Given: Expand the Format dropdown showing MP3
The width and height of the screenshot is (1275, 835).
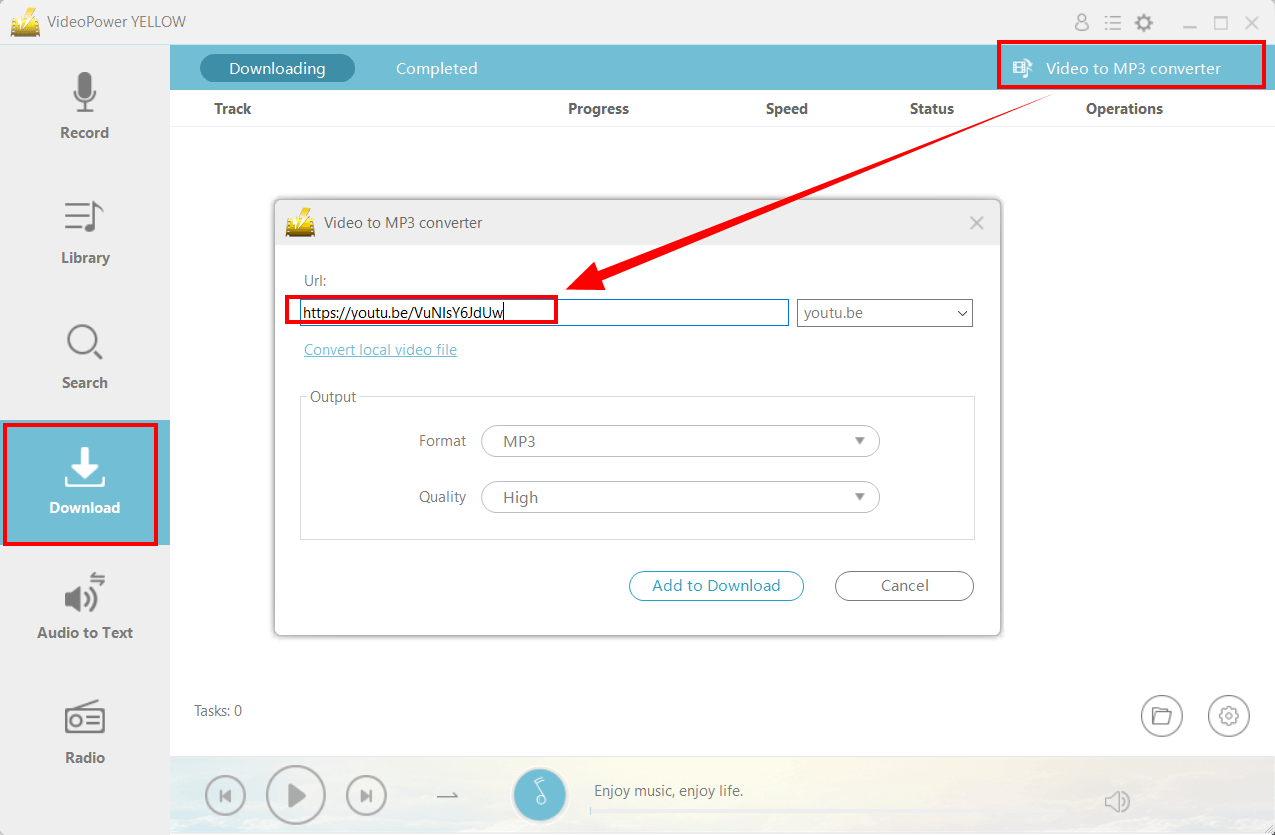Looking at the screenshot, I should pos(680,441).
